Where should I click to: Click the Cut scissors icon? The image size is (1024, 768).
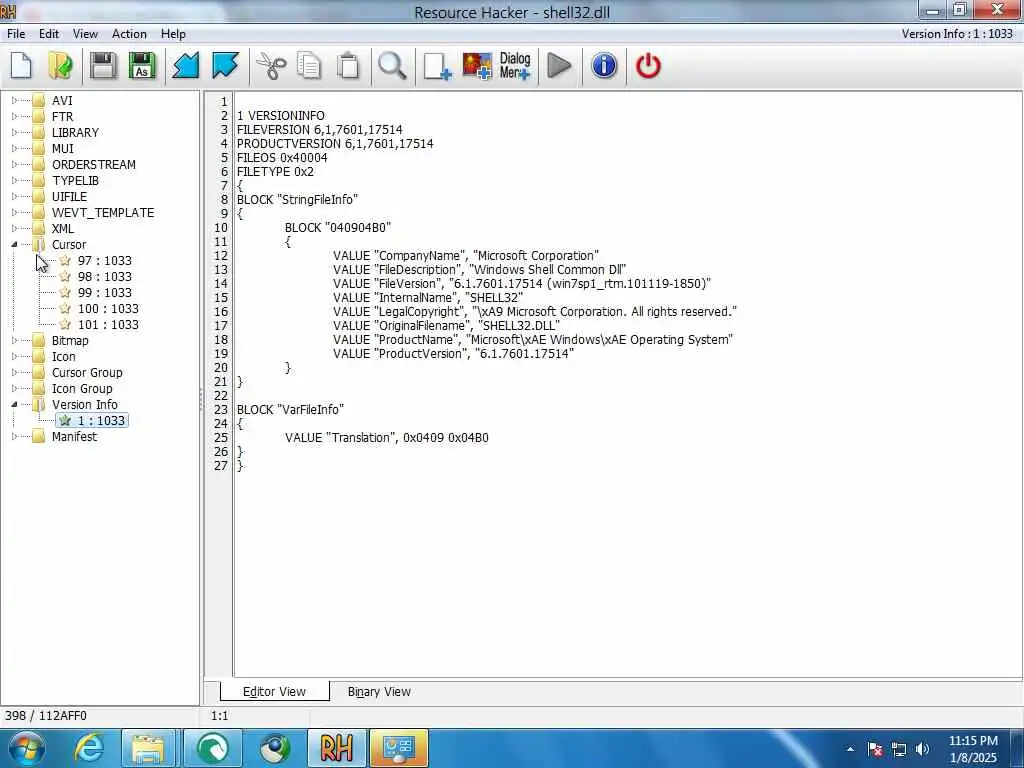(x=271, y=66)
